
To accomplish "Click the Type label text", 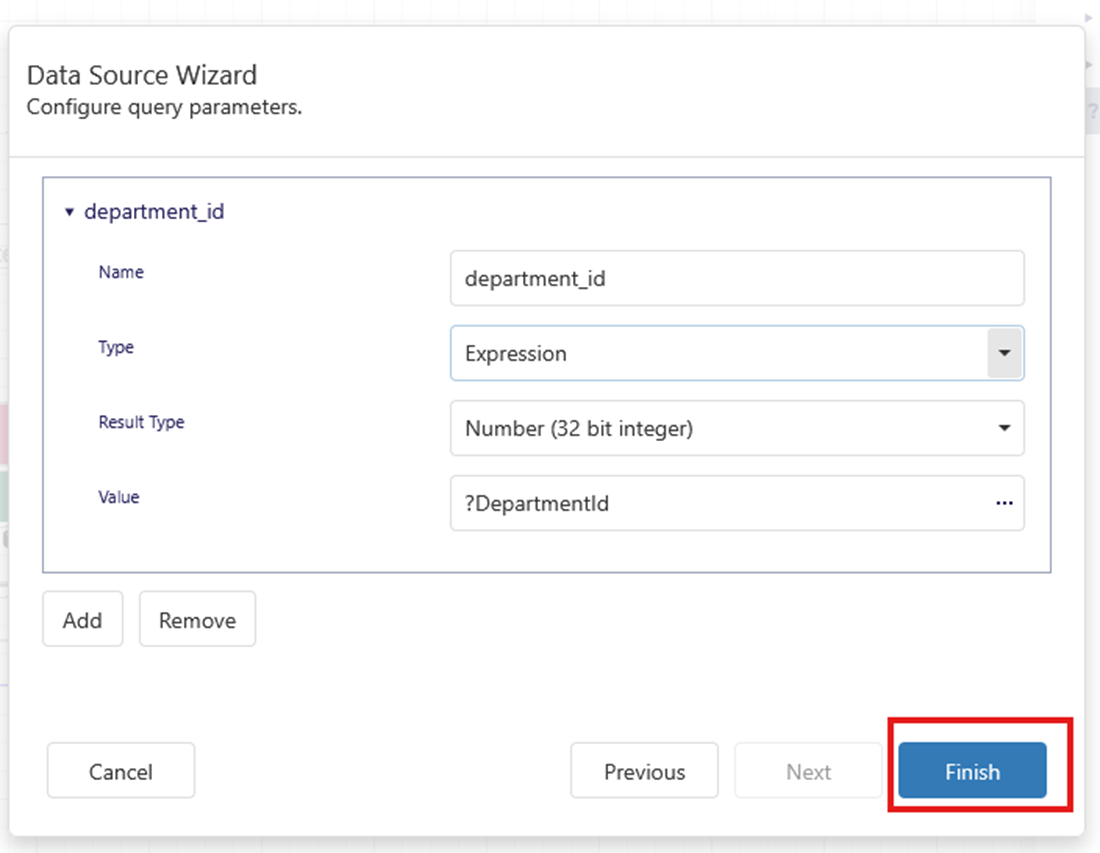I will click(116, 347).
